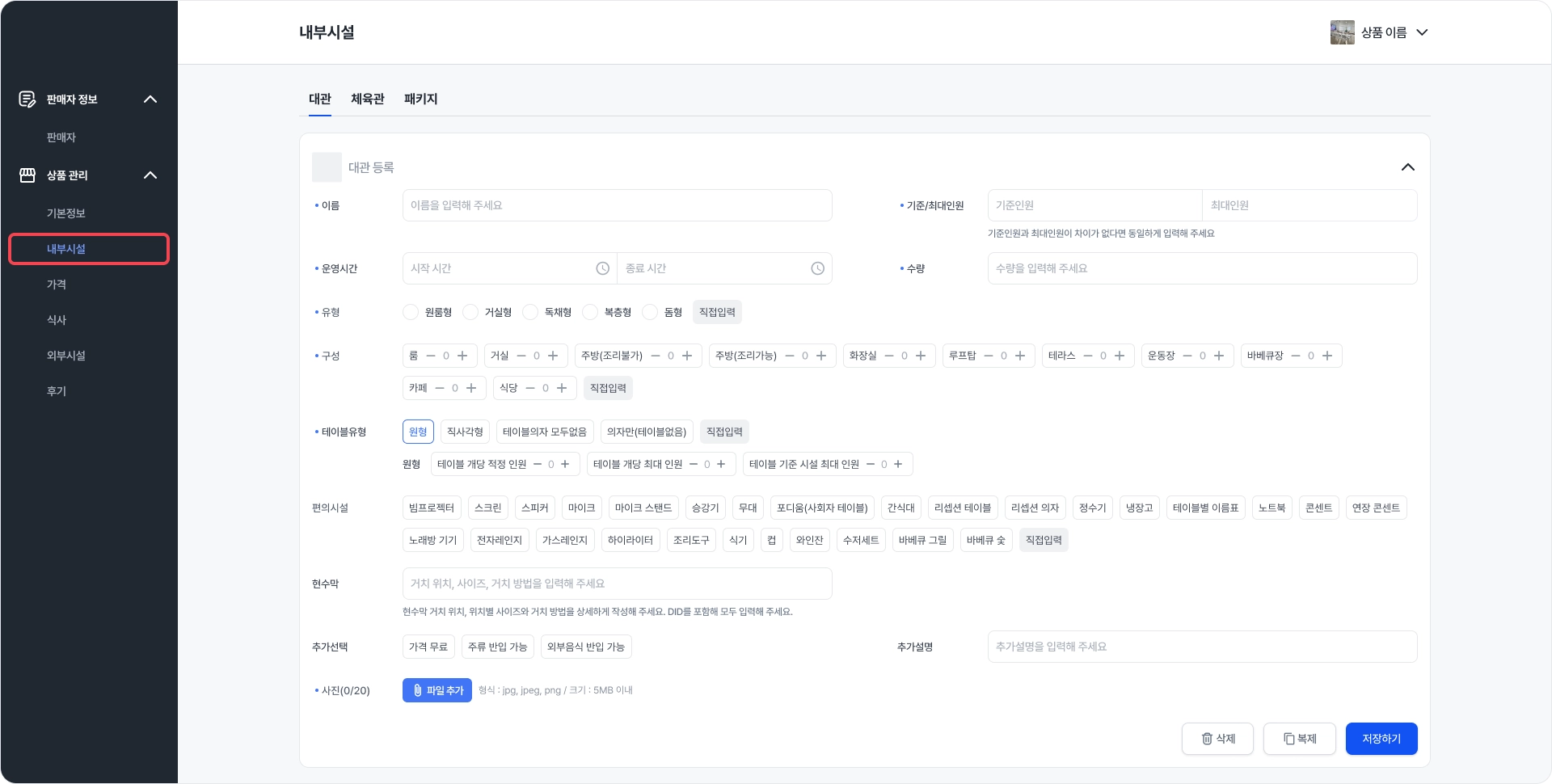Increase 바베큐장 count with plus
This screenshot has height=784, width=1552.
[1327, 356]
